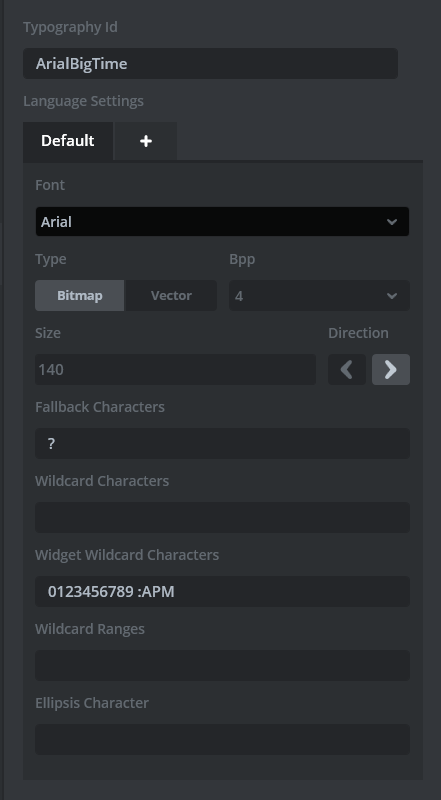
Task: Select Bitmap font type
Action: [80, 295]
